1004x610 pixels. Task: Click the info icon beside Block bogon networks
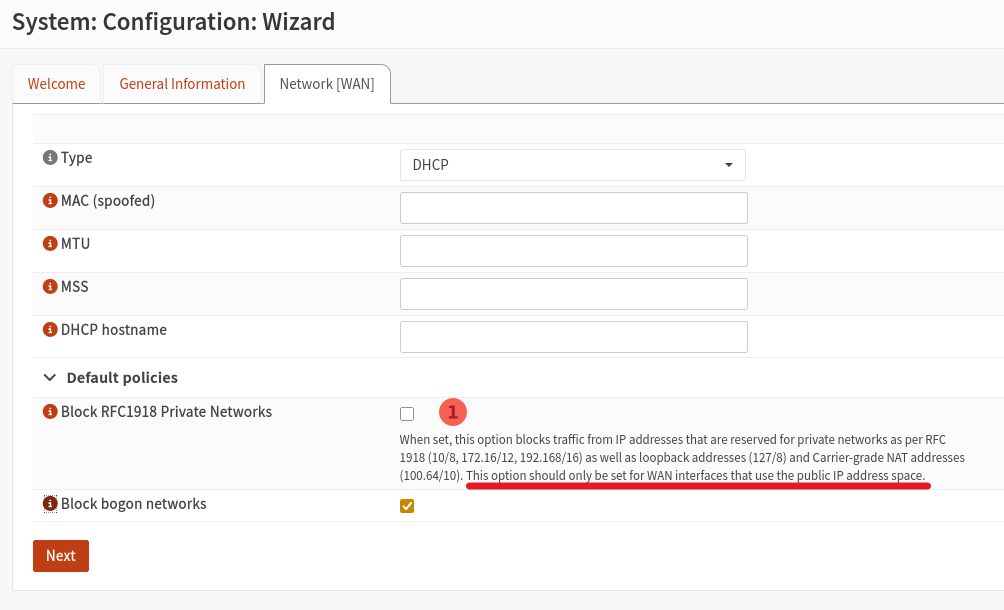(x=48, y=503)
